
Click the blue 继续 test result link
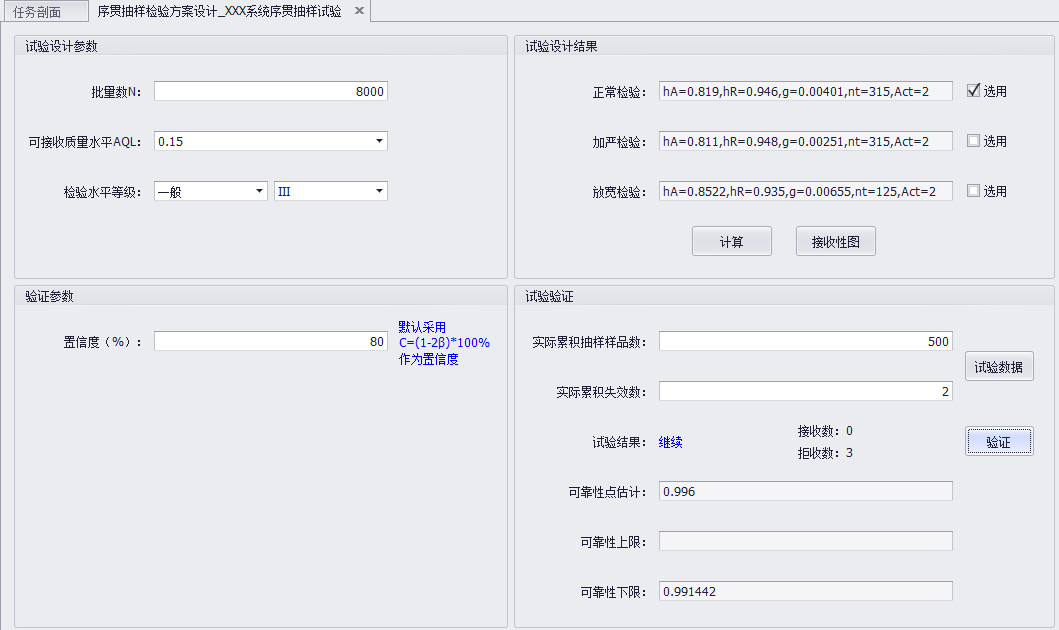[x=671, y=441]
